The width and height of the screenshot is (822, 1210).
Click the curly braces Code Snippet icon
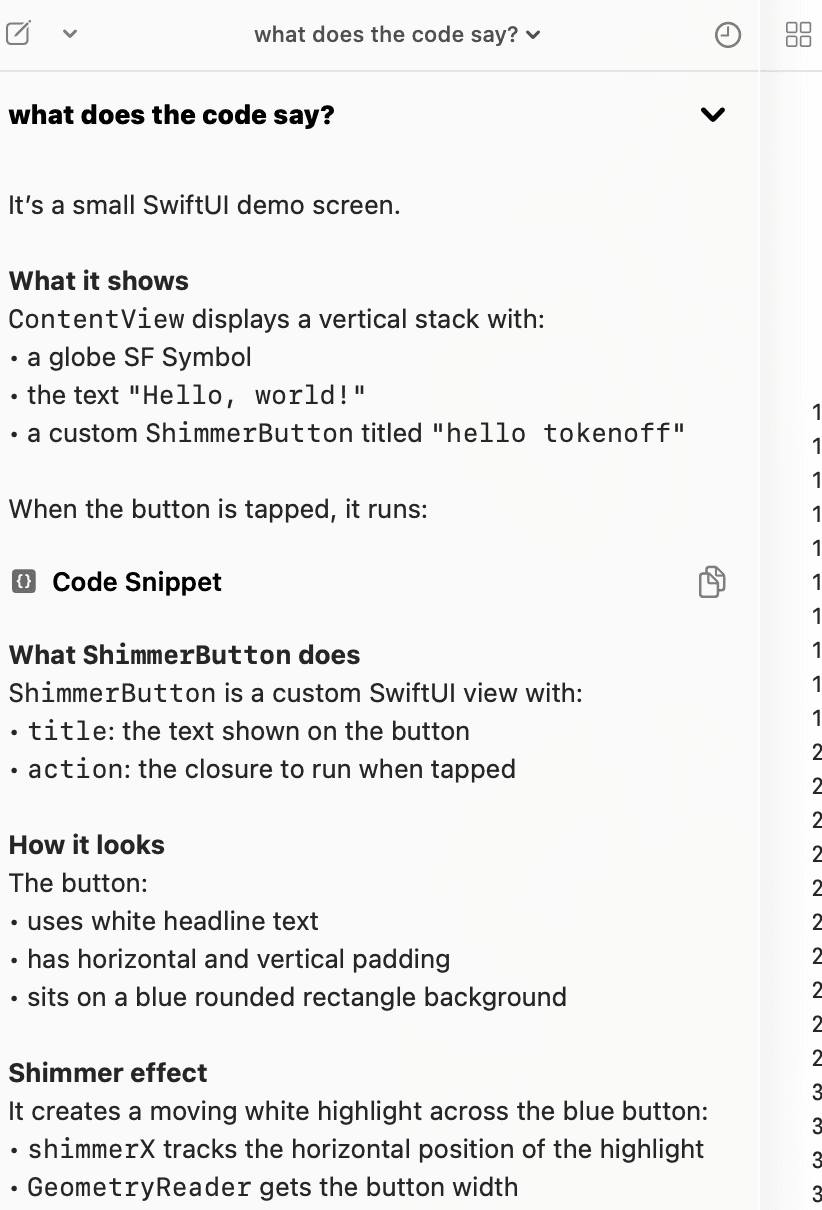point(23,582)
